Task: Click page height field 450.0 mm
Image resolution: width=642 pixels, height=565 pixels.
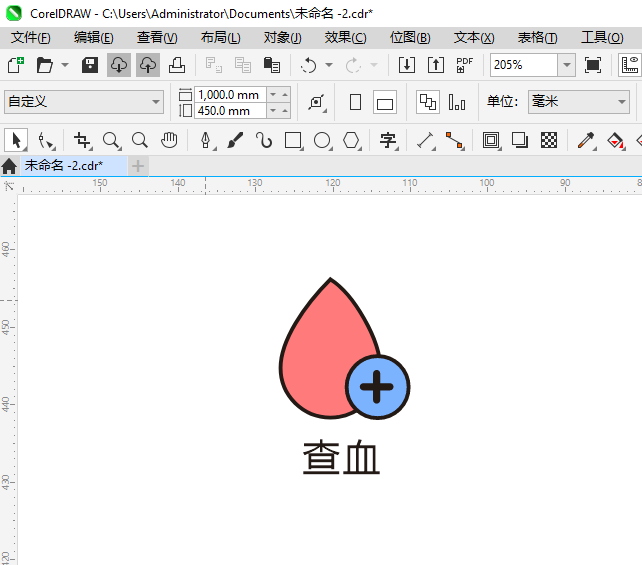Action: [x=230, y=111]
